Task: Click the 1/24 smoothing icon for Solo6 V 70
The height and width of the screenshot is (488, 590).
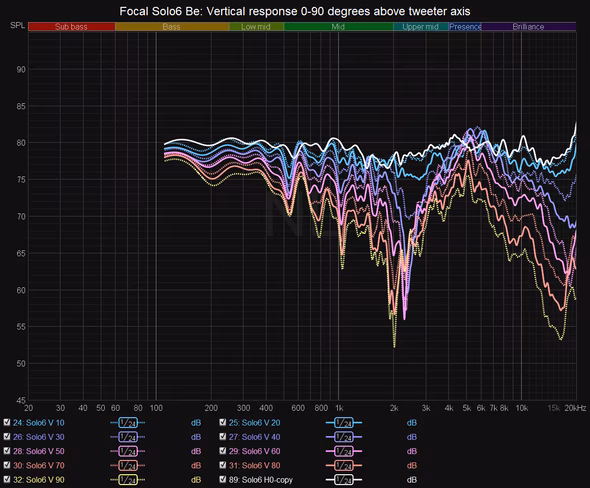Action: (x=128, y=466)
